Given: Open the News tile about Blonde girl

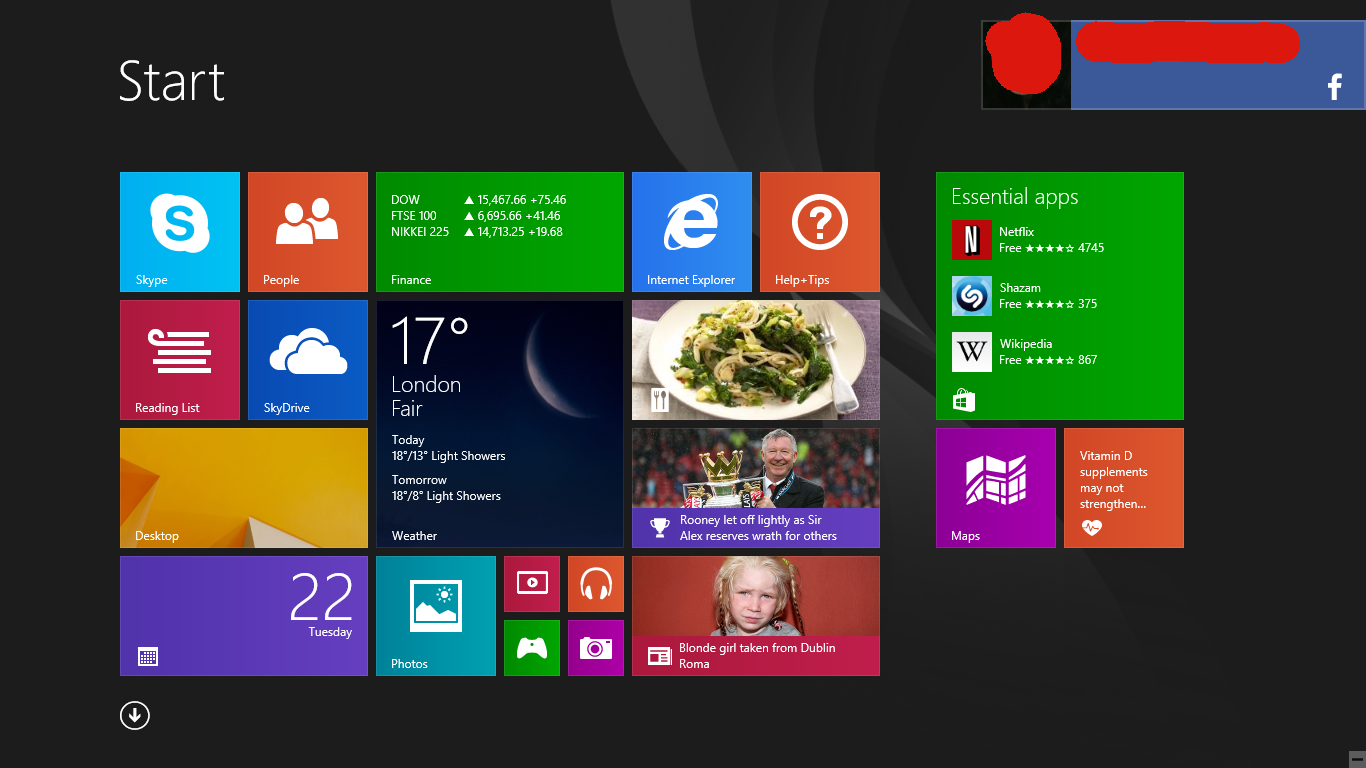Looking at the screenshot, I should click(756, 616).
